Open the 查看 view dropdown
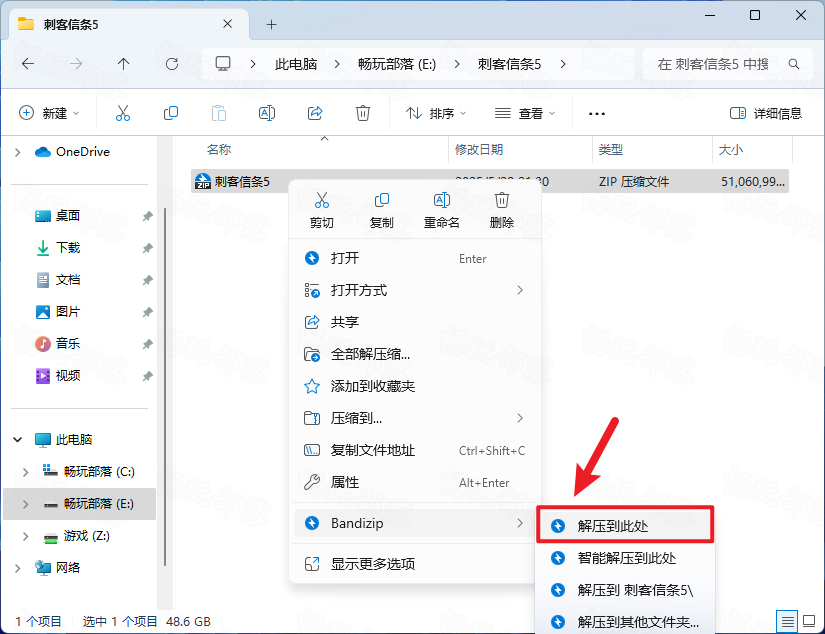The width and height of the screenshot is (825, 634). [x=525, y=113]
